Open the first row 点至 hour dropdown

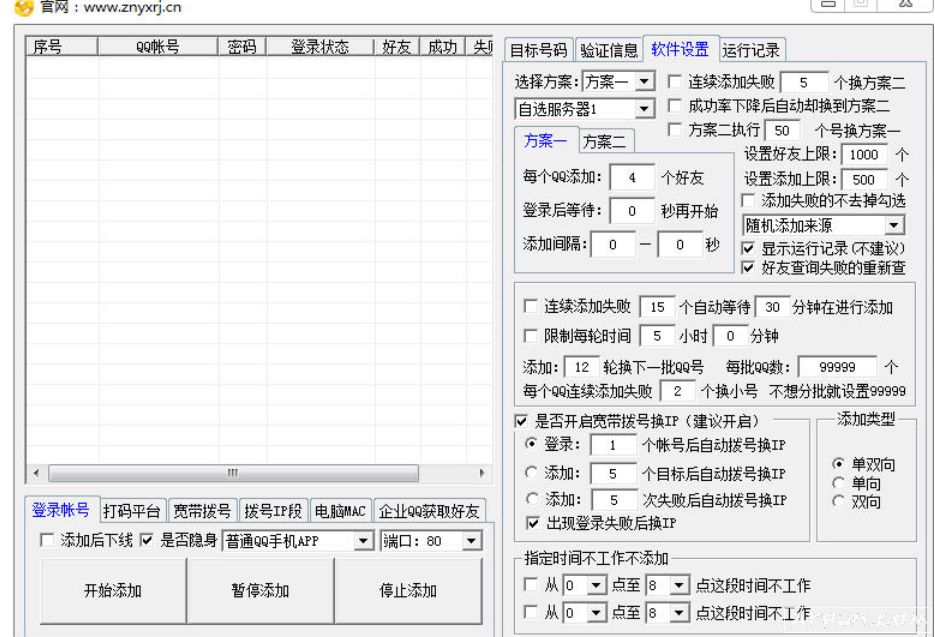pos(679,586)
